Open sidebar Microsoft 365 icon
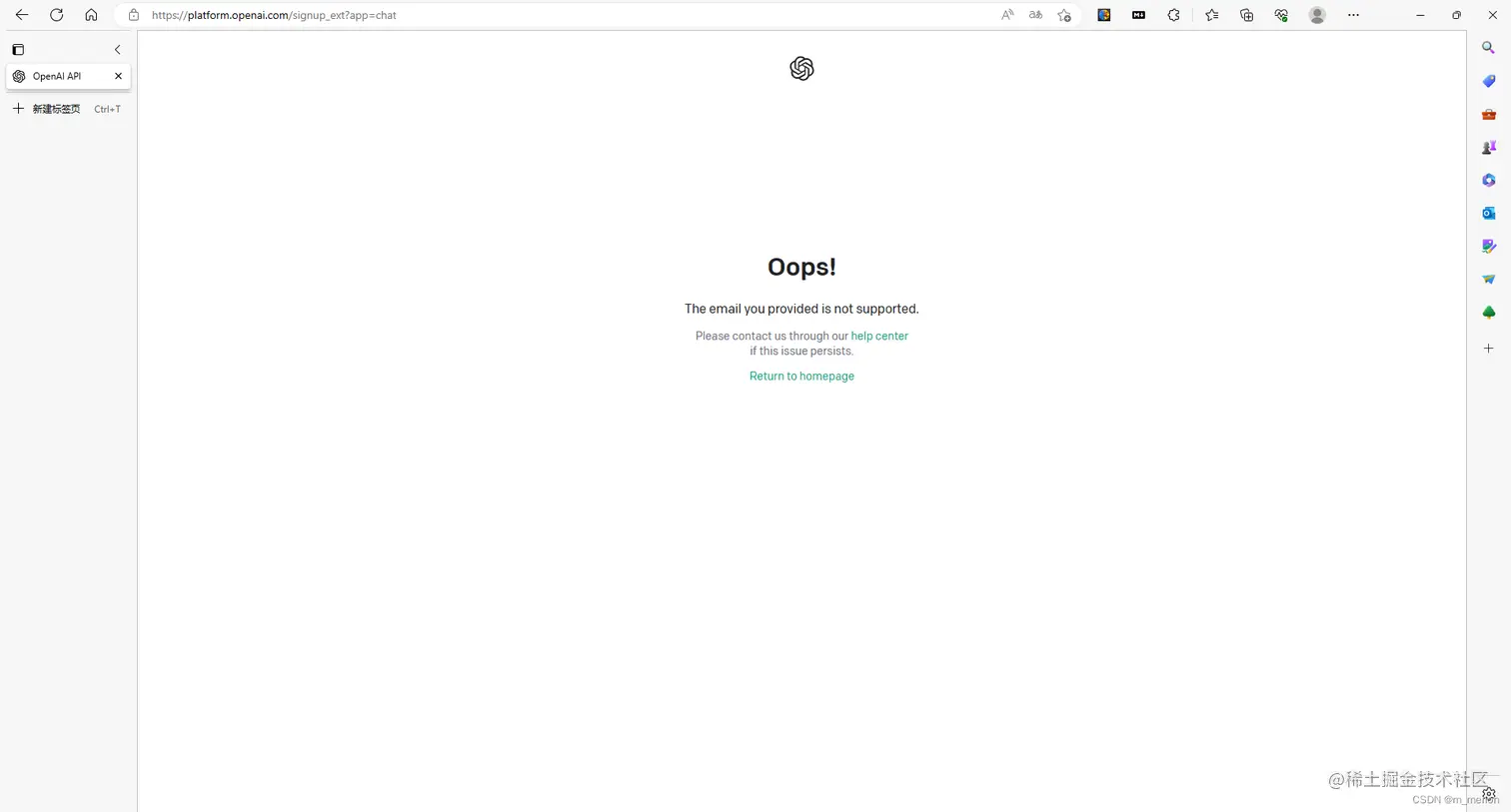 (1488, 180)
